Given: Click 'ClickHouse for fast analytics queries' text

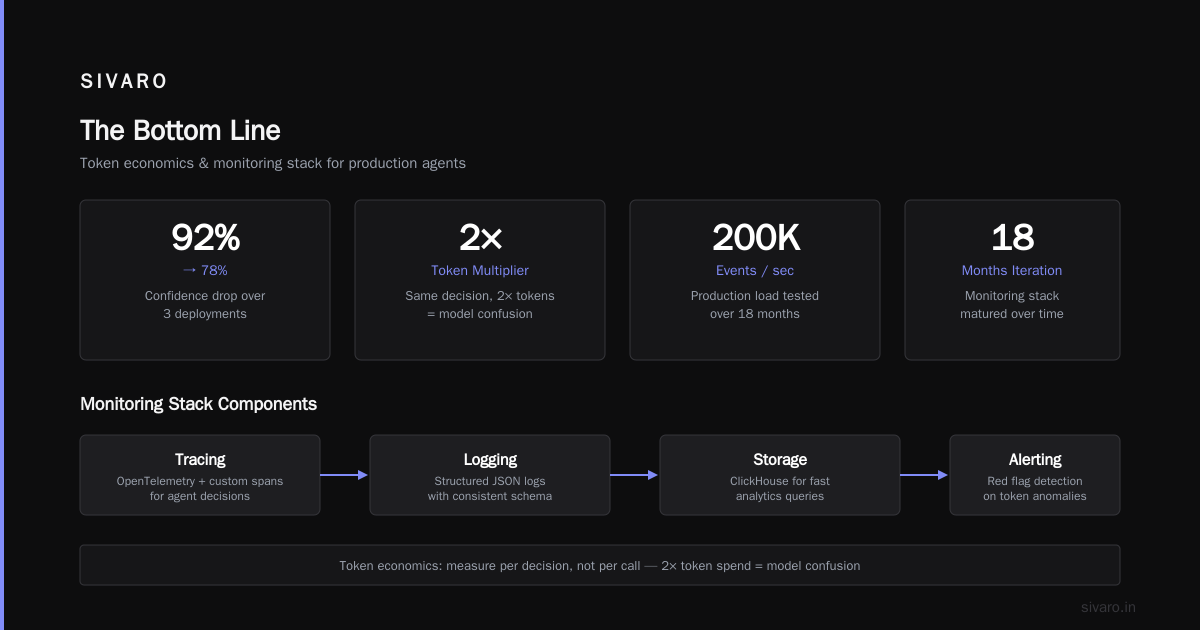Looking at the screenshot, I should coord(780,488).
